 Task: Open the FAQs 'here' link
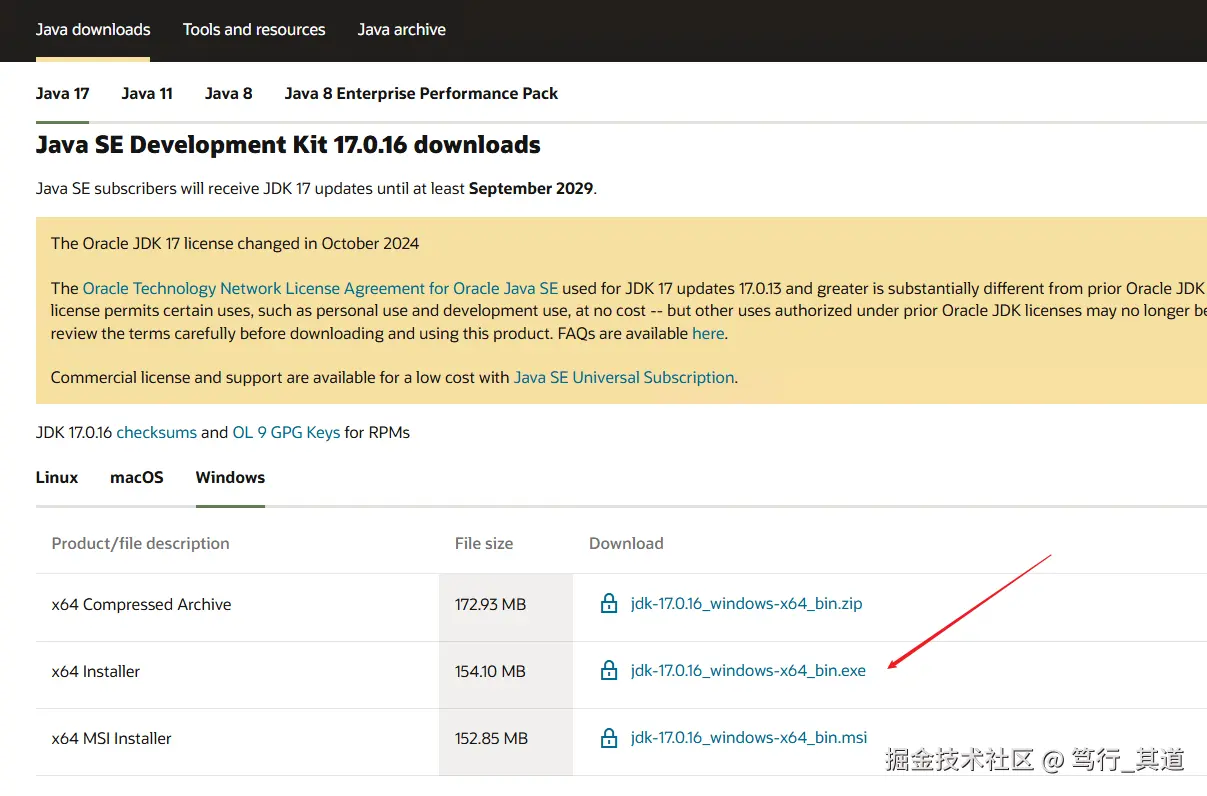tap(708, 333)
